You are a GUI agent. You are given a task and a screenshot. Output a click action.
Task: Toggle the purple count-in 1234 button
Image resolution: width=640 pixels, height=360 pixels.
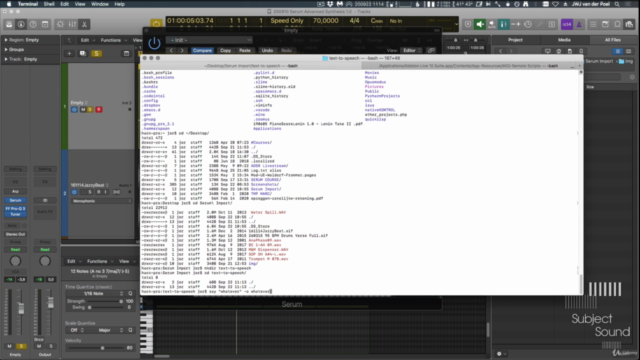point(567,24)
